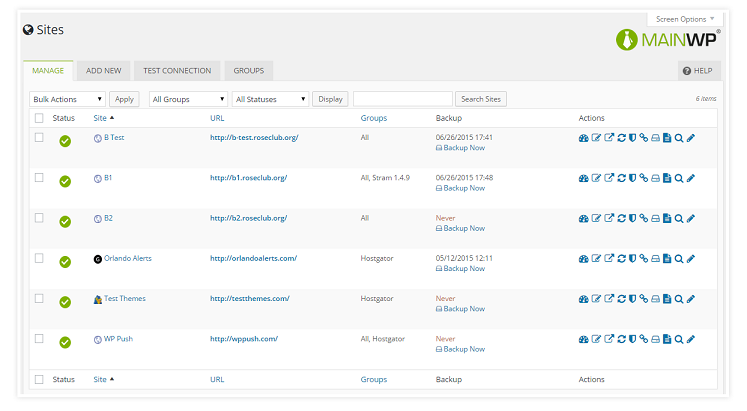This screenshot has width=747, height=411.
Task: Click the MainWP logo
Action: pos(668,40)
